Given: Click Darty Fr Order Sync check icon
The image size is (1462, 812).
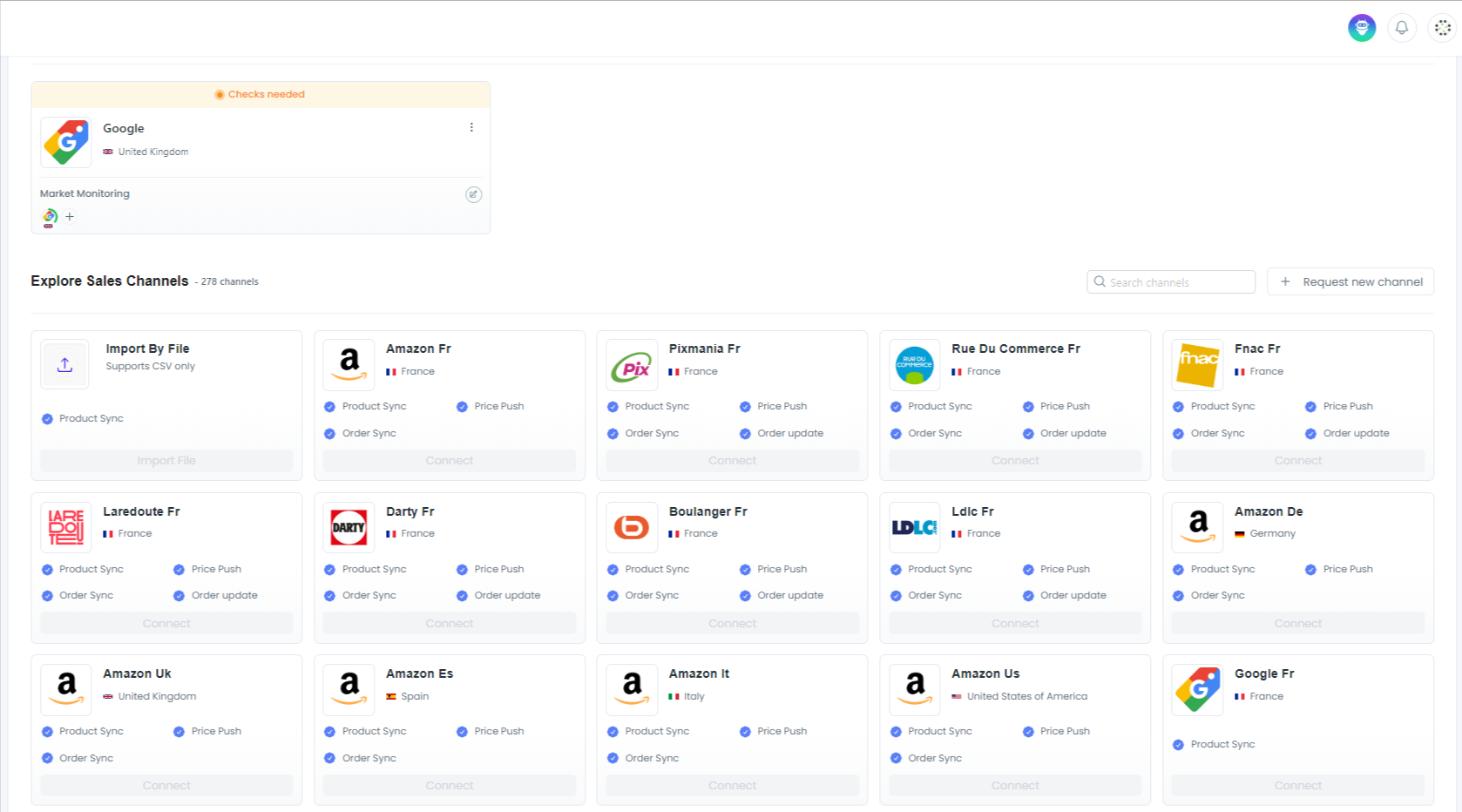Looking at the screenshot, I should [x=329, y=596].
